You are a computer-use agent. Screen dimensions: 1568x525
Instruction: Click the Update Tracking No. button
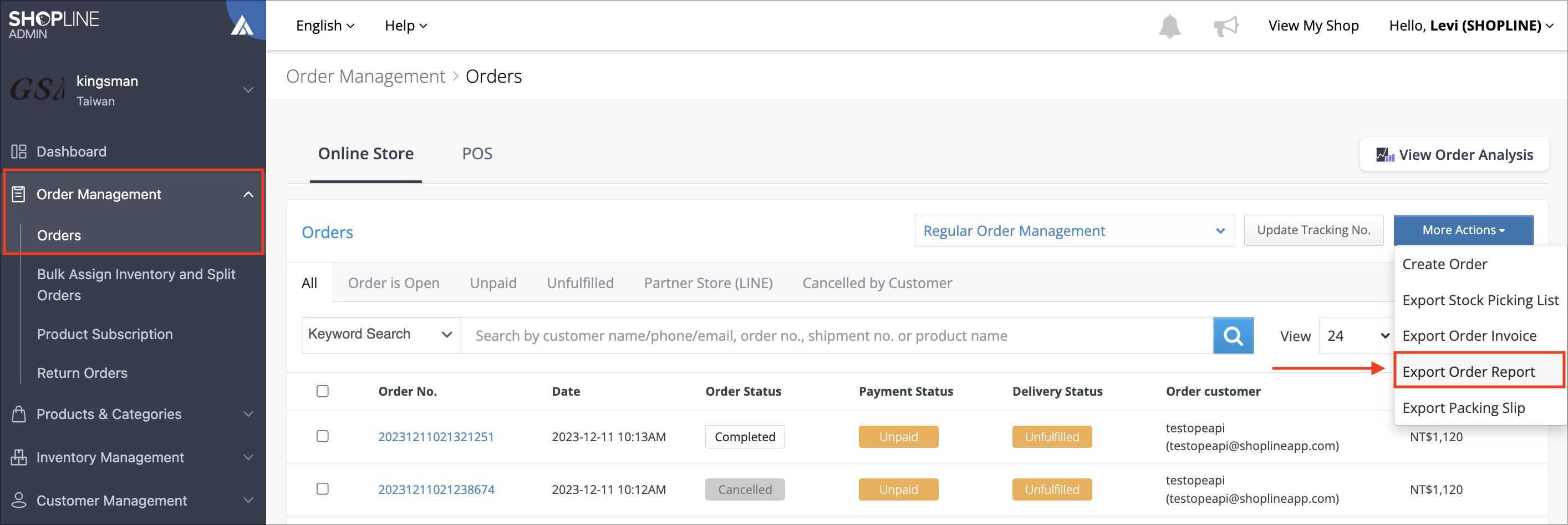coord(1314,230)
